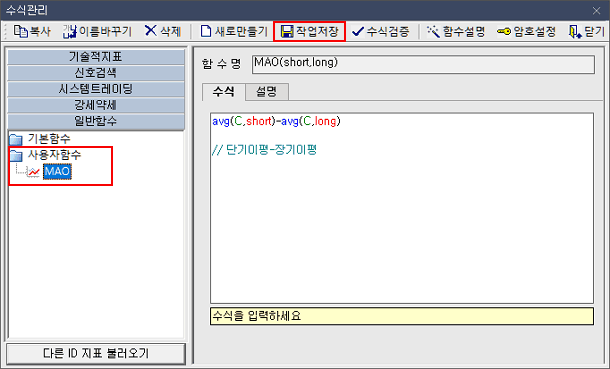Click the comment line 단기이평-장기이평
The image size is (610, 369).
click(x=265, y=150)
